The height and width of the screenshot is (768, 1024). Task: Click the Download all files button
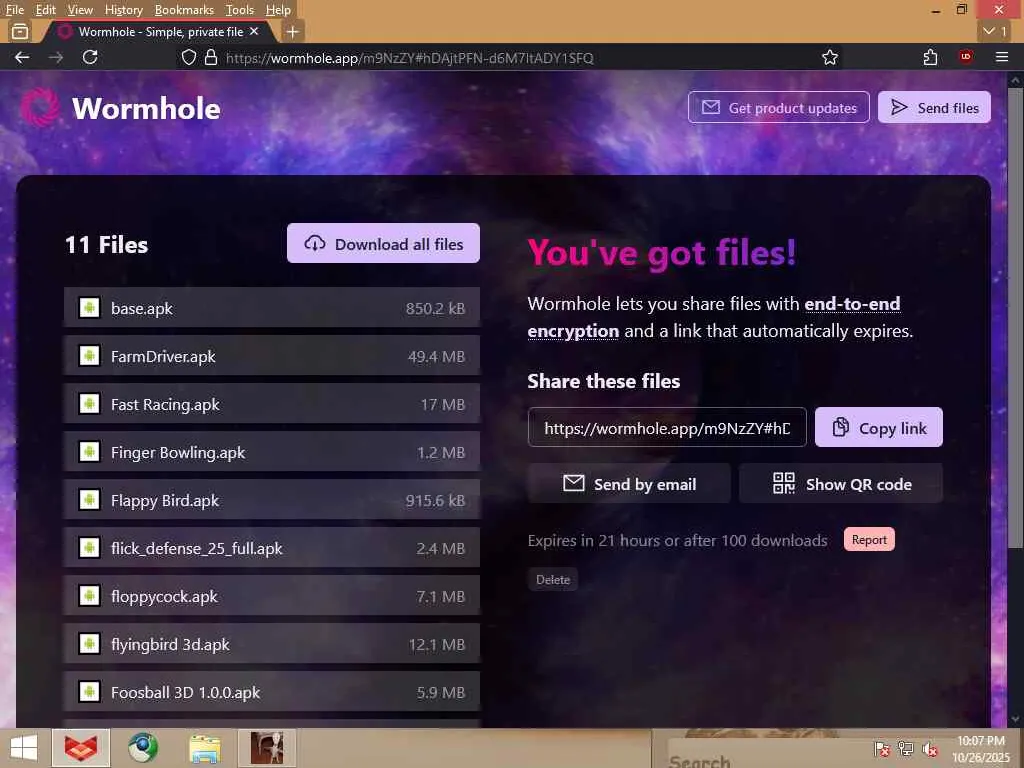tap(383, 244)
